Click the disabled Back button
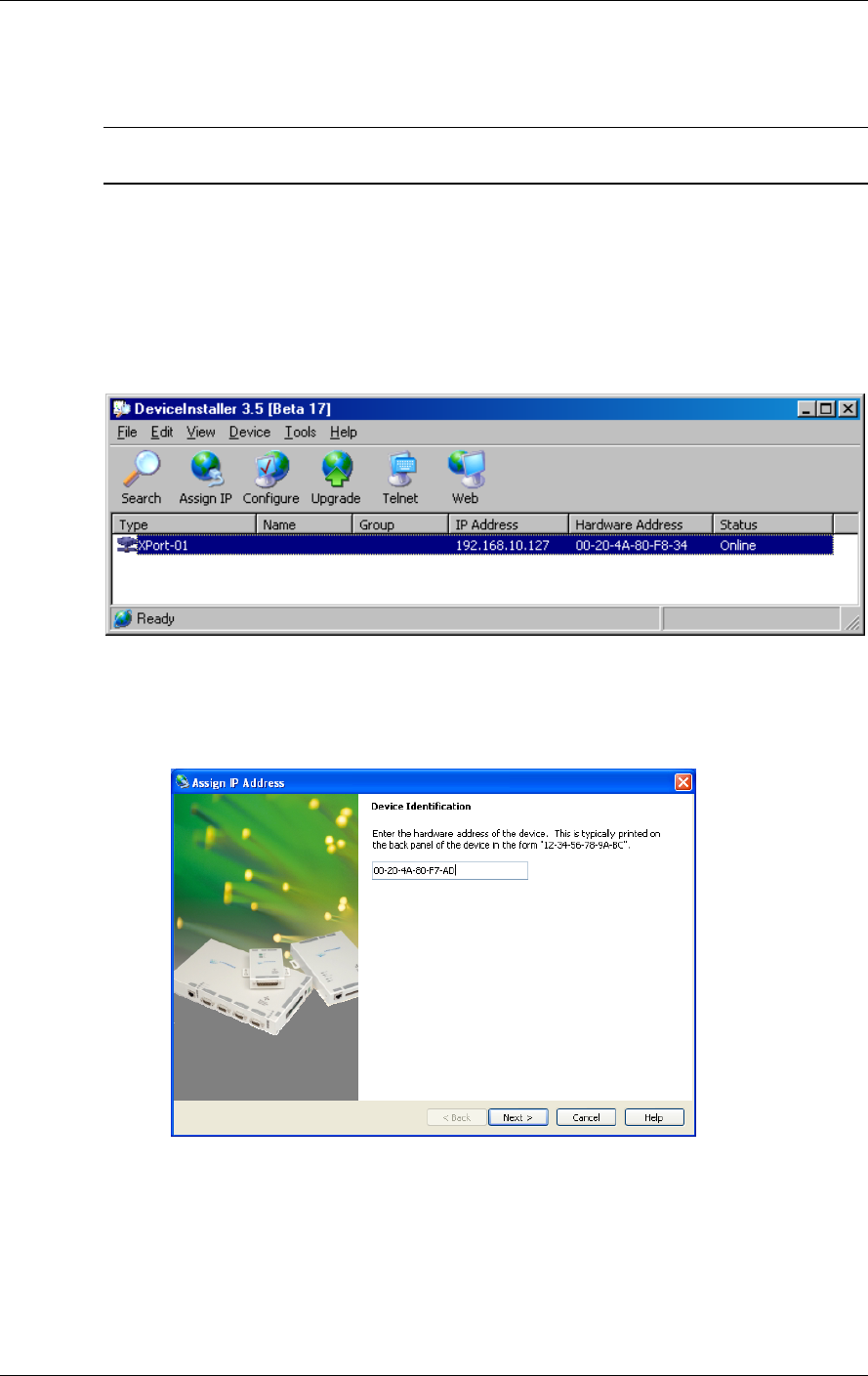This screenshot has width=868, height=1376. [x=456, y=1117]
